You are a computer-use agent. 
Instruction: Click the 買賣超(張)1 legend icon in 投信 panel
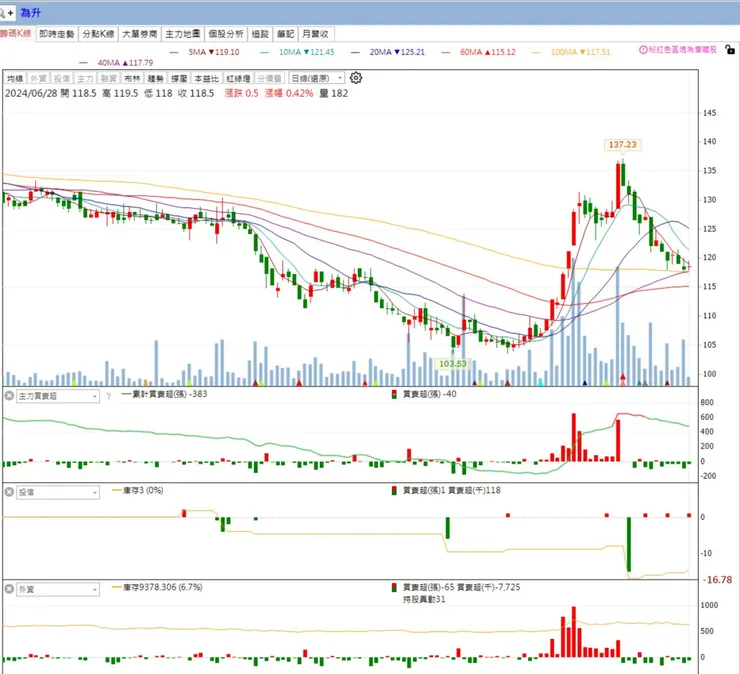(x=394, y=490)
